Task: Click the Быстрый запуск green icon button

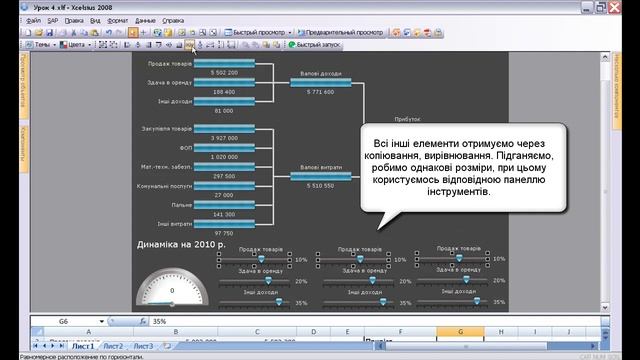Action: tap(314, 45)
